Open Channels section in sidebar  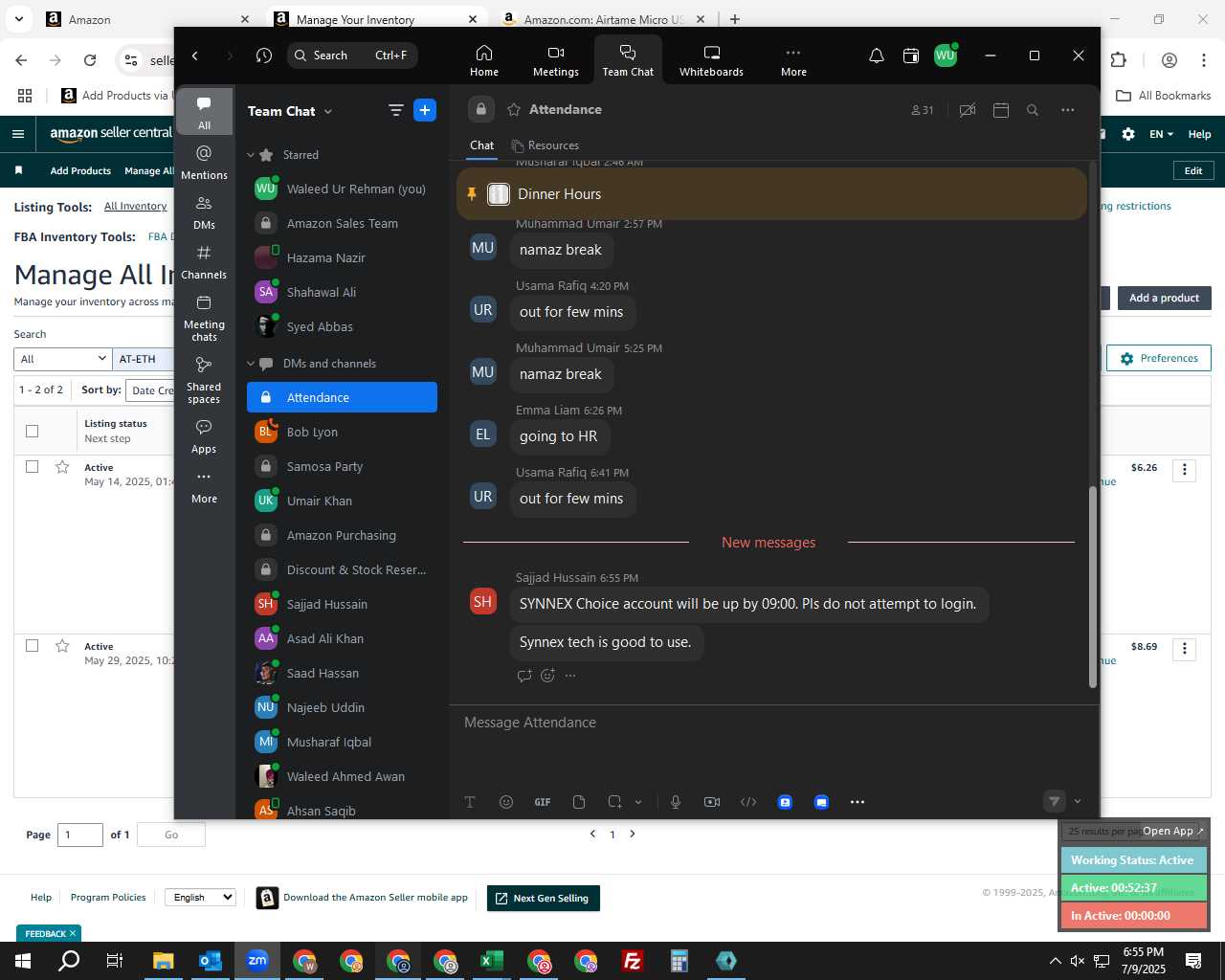click(204, 262)
